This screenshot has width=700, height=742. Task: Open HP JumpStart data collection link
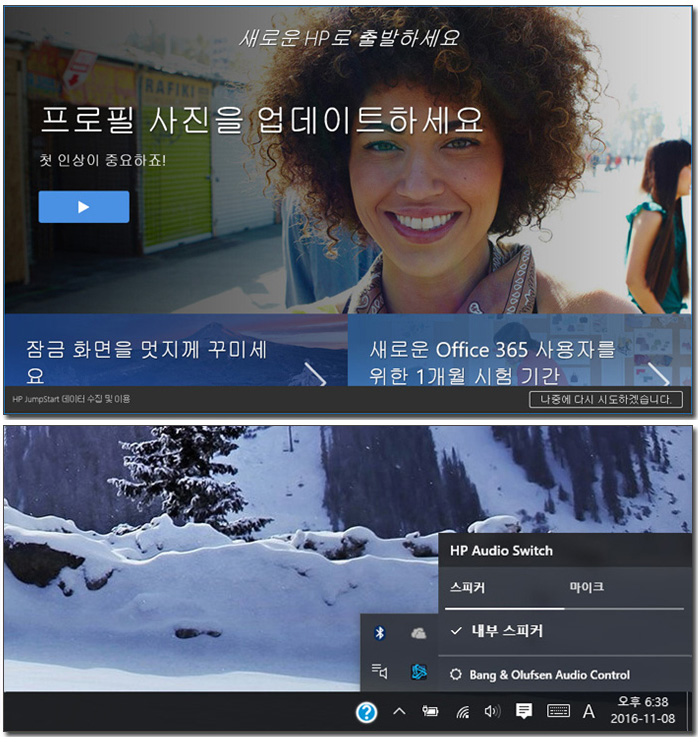pyautogui.click(x=71, y=399)
